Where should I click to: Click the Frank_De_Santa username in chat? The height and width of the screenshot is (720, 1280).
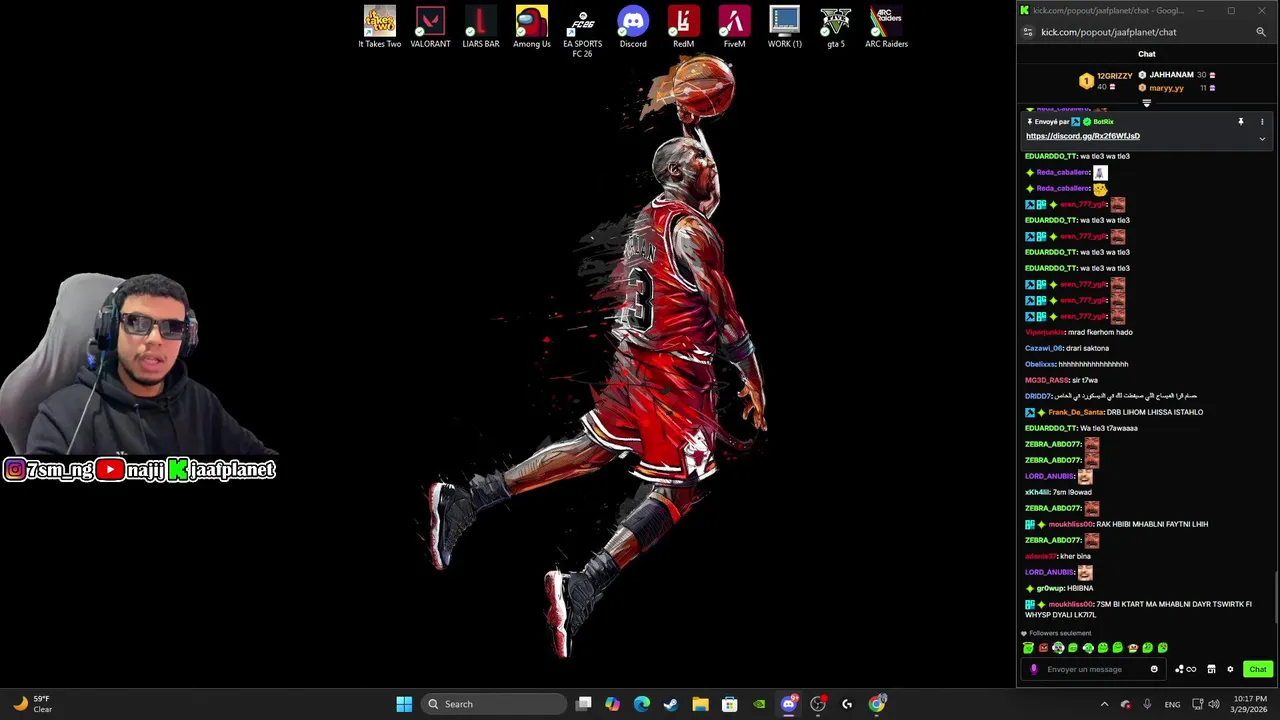[1076, 412]
